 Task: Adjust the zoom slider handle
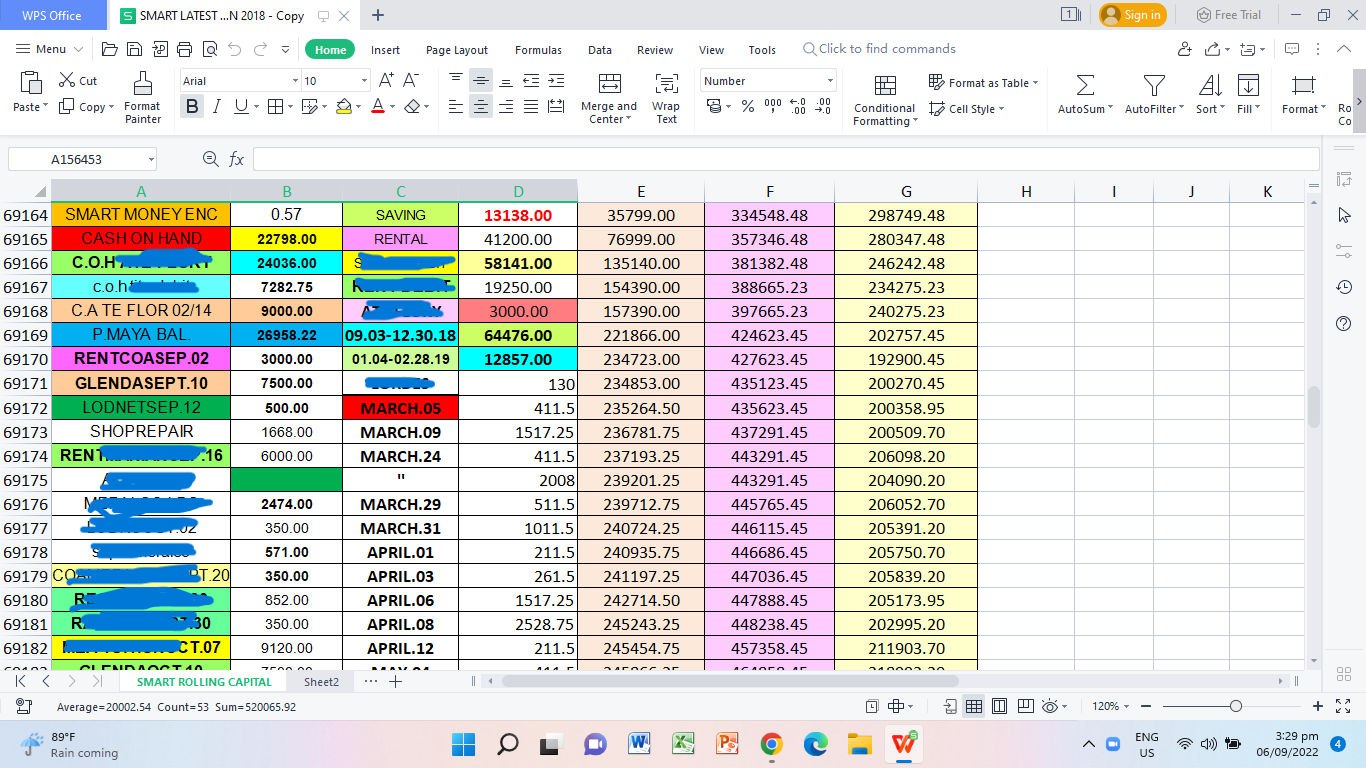(1236, 706)
